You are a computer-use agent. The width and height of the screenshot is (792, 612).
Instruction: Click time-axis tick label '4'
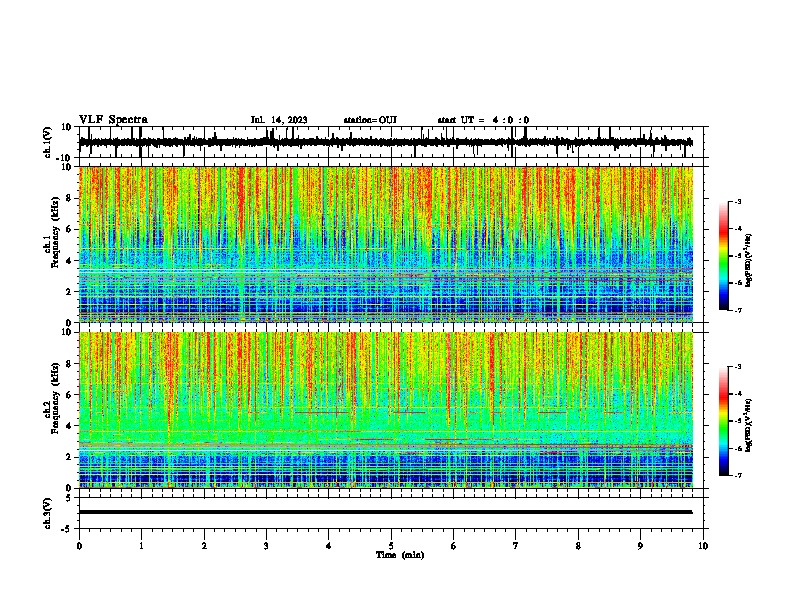329,546
